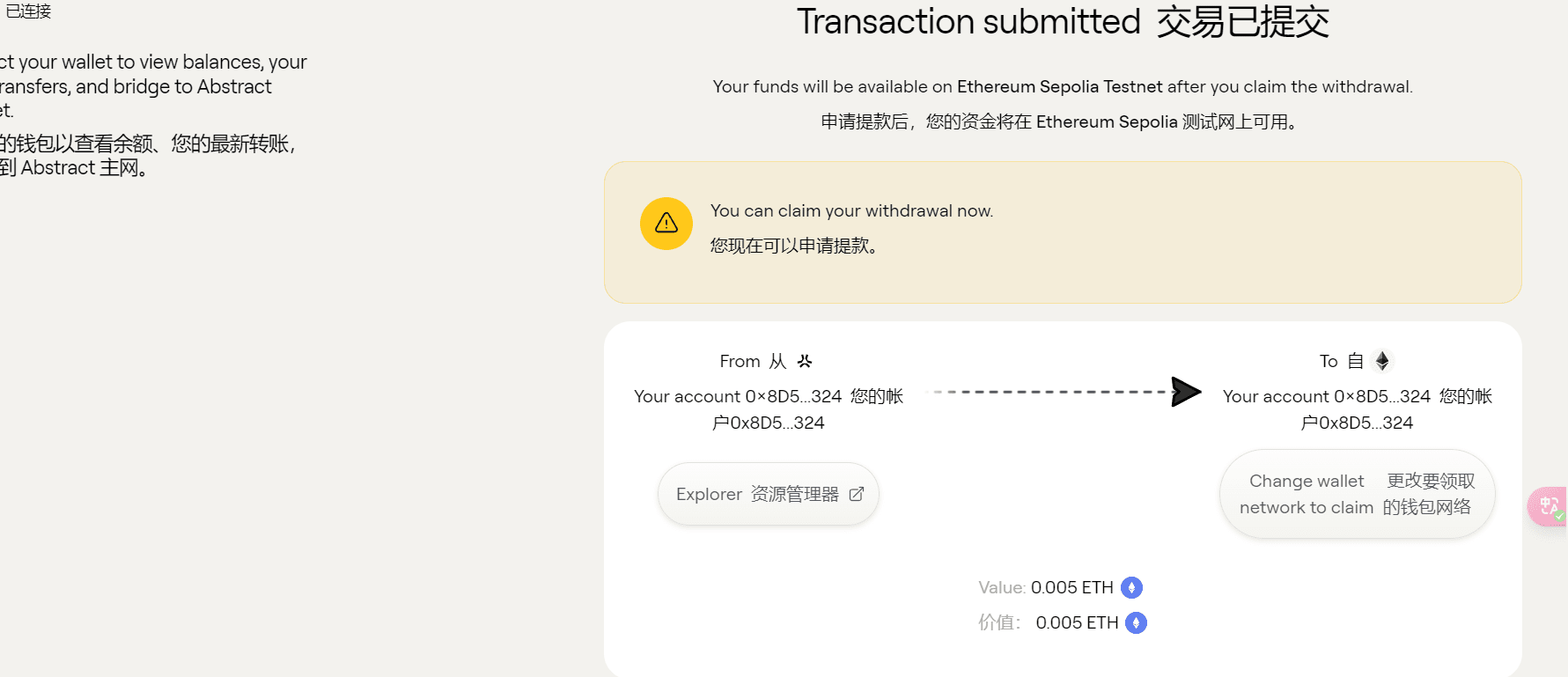1568x677 pixels.
Task: Click the Ethereum Sepolia Testnet text
Action: pyautogui.click(x=1059, y=86)
